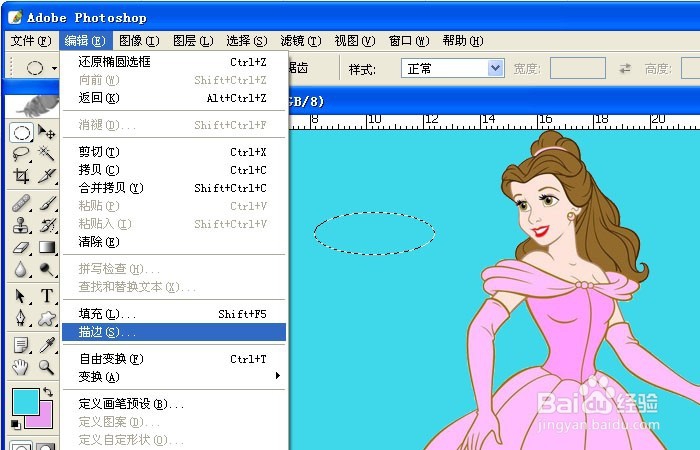Select the Zoom tool
This screenshot has width=700, height=450.
tap(46, 367)
